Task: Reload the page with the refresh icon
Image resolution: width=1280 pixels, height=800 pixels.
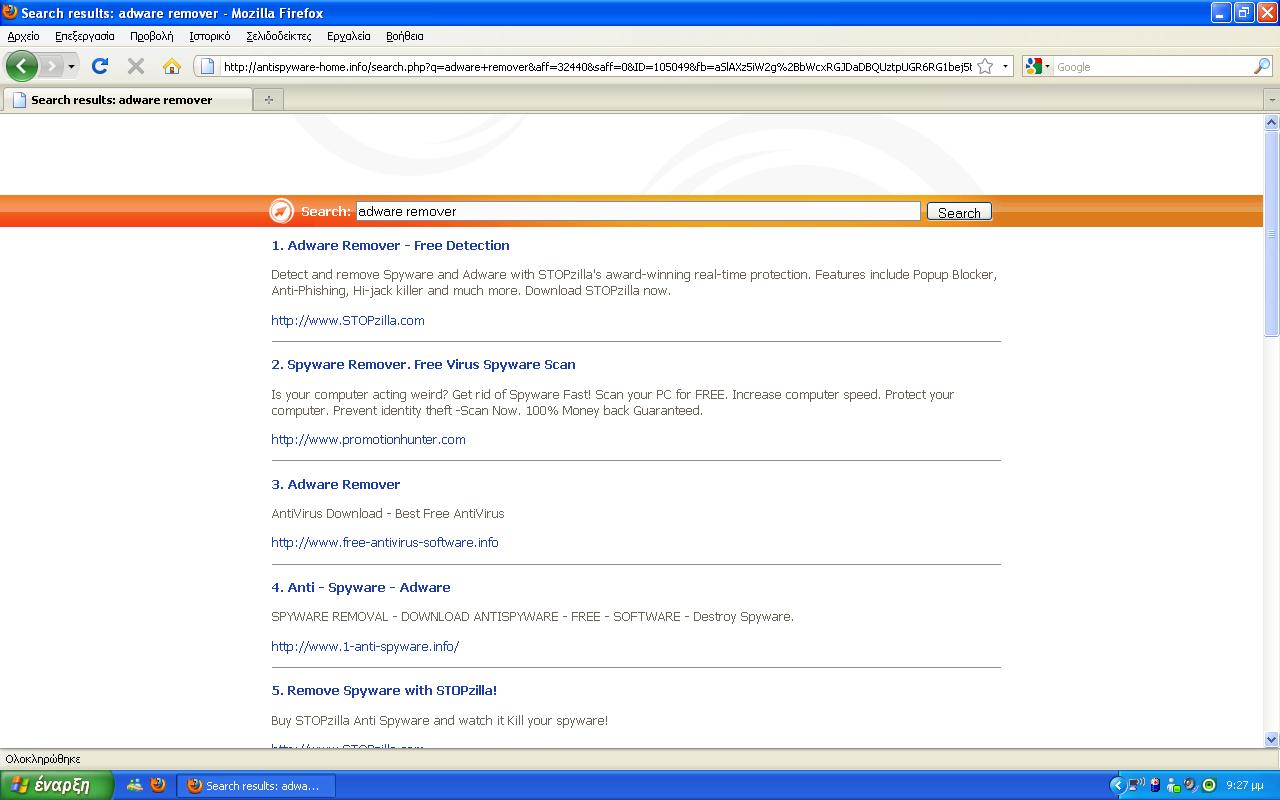Action: pyautogui.click(x=99, y=66)
